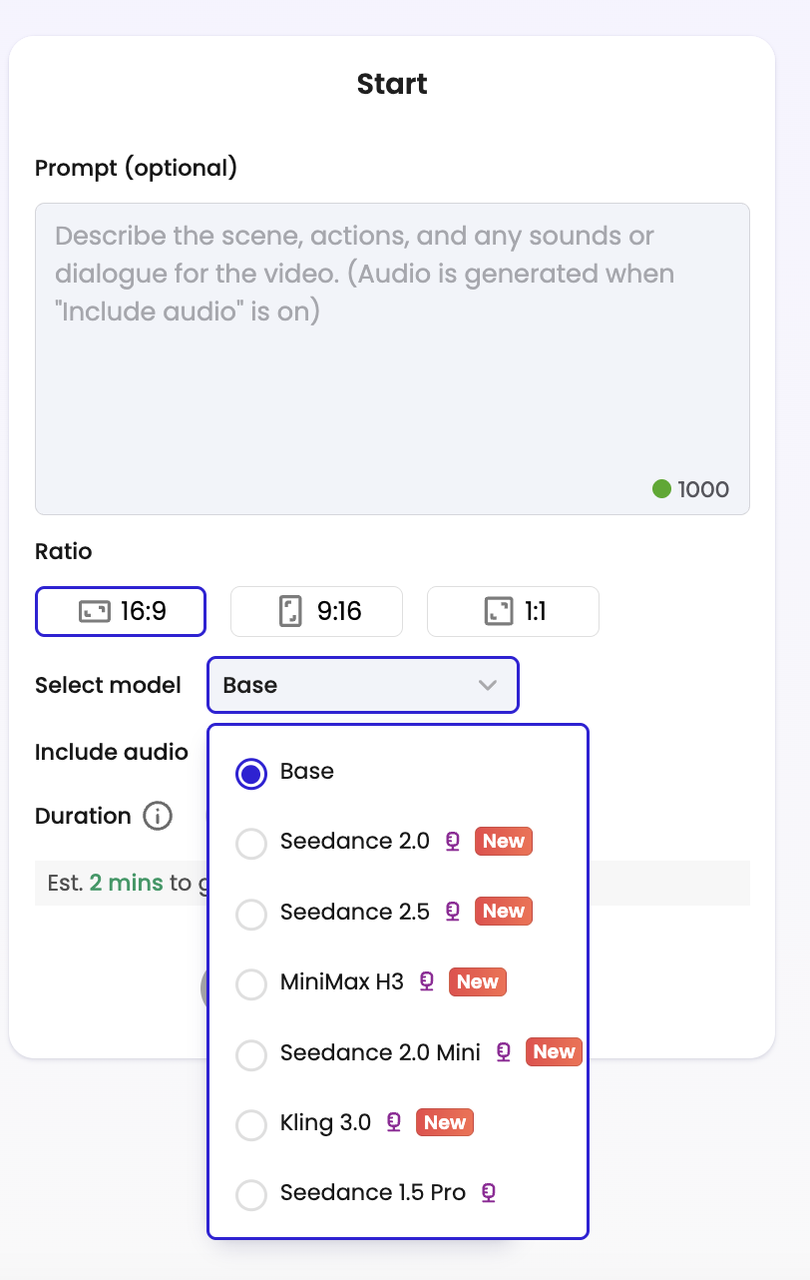Click the audio microphone icon beside Seedance 1.5 Pro
Image resolution: width=810 pixels, height=1280 pixels.
coord(488,1193)
